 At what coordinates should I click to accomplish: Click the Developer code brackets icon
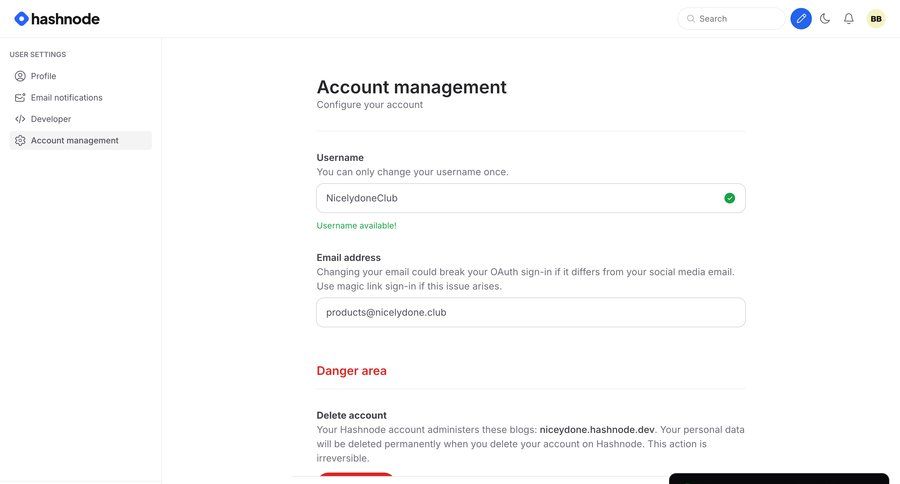(x=20, y=119)
